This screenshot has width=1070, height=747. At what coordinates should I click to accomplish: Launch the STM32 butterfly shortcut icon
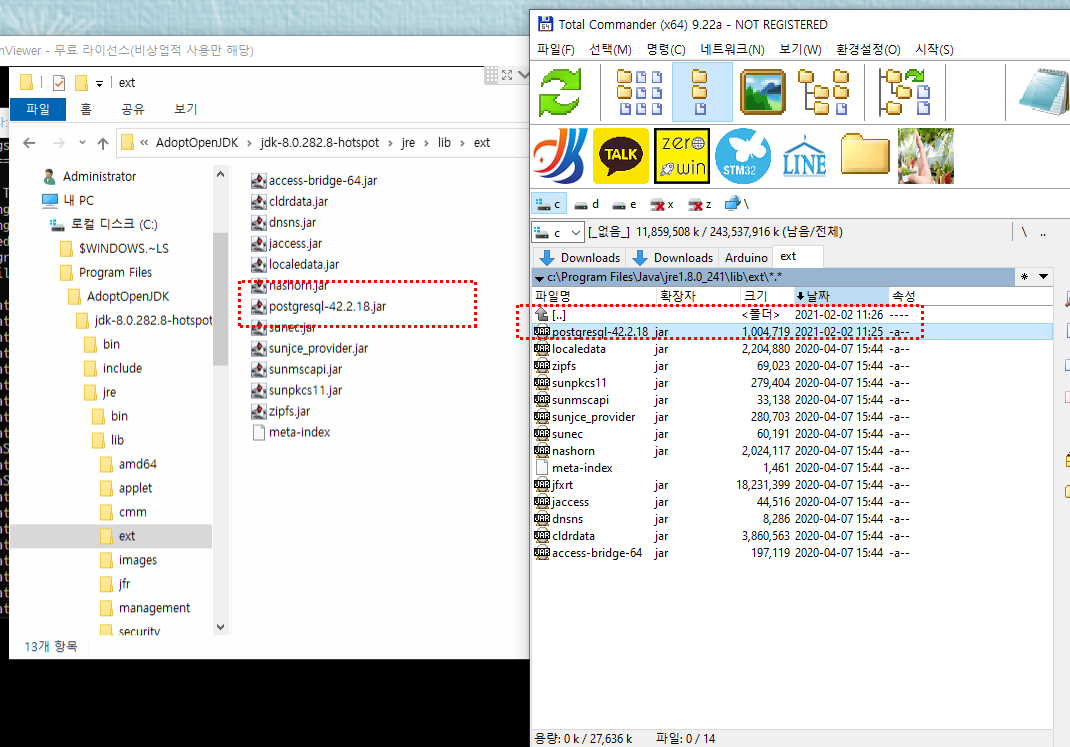pos(742,156)
